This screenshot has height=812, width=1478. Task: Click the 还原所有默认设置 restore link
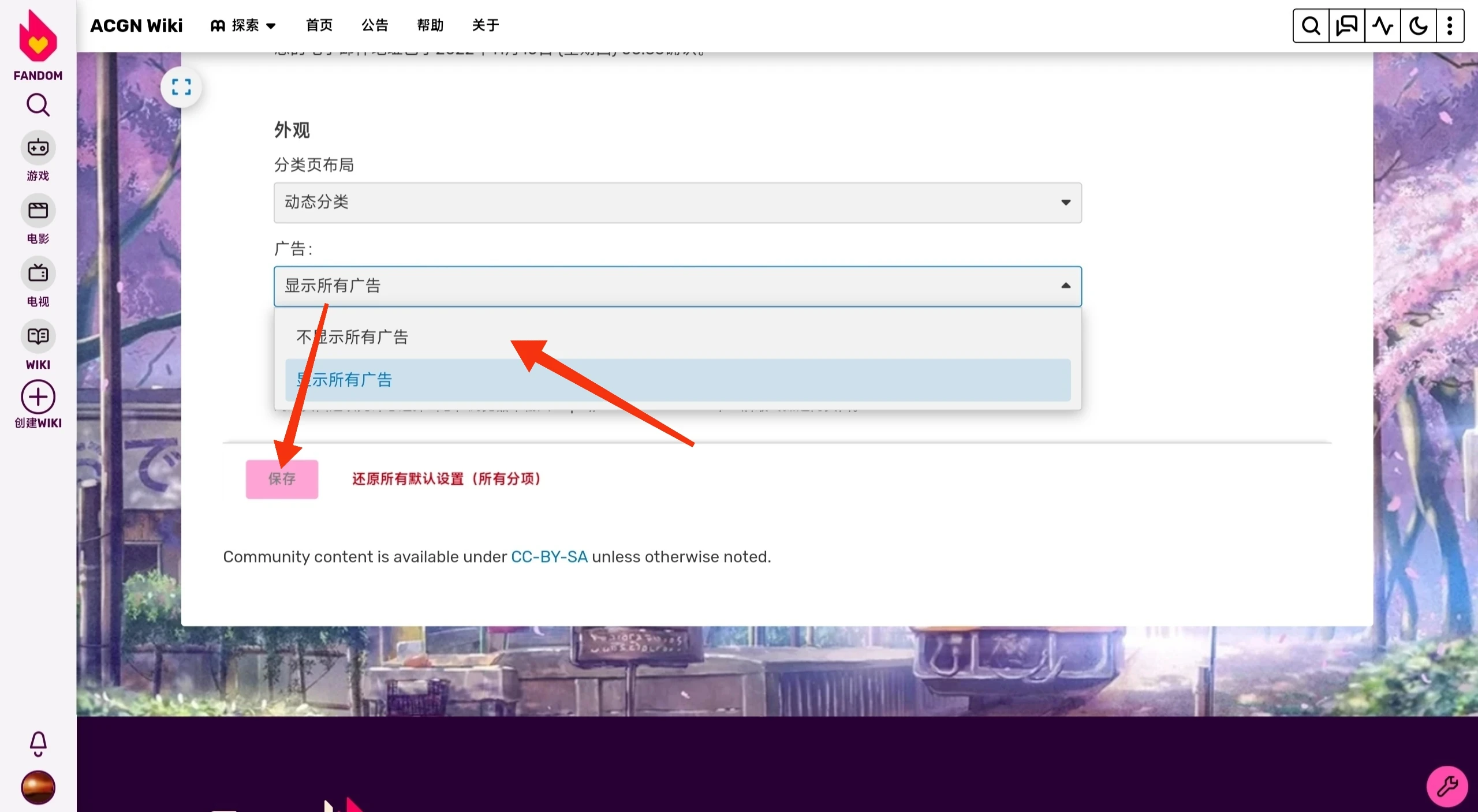click(x=446, y=479)
